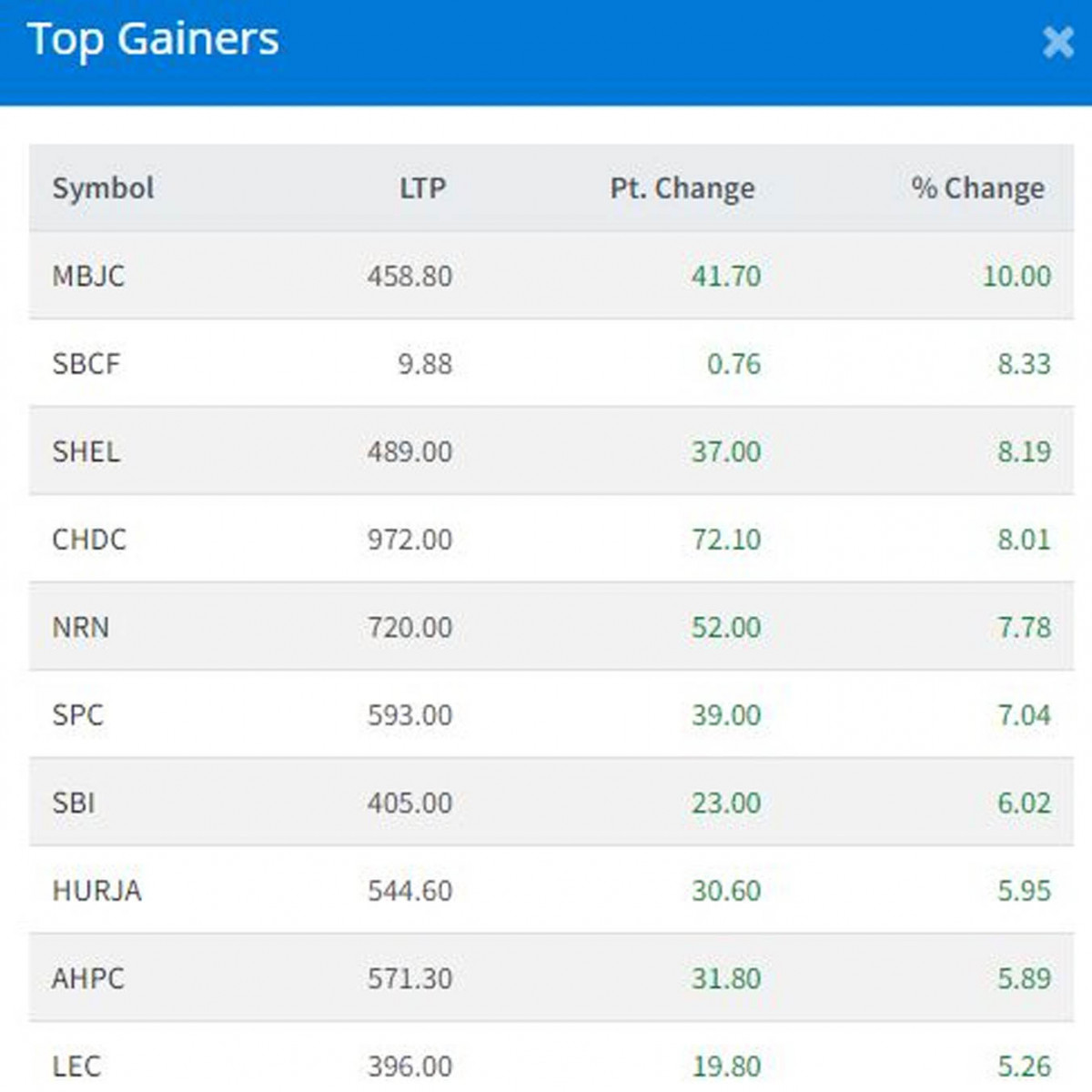The image size is (1092, 1092).
Task: Open the LEC stock symbol
Action: (76, 1066)
